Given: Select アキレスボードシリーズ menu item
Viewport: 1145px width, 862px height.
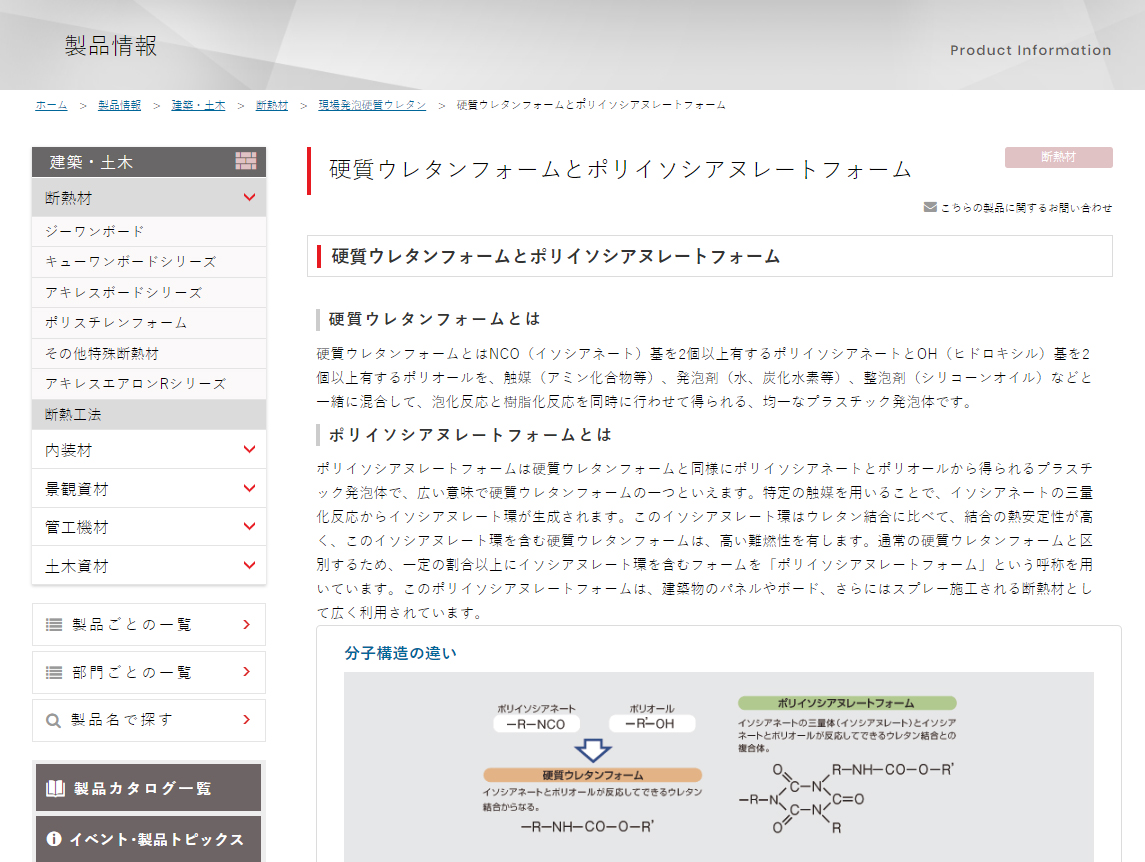Looking at the screenshot, I should point(149,293).
